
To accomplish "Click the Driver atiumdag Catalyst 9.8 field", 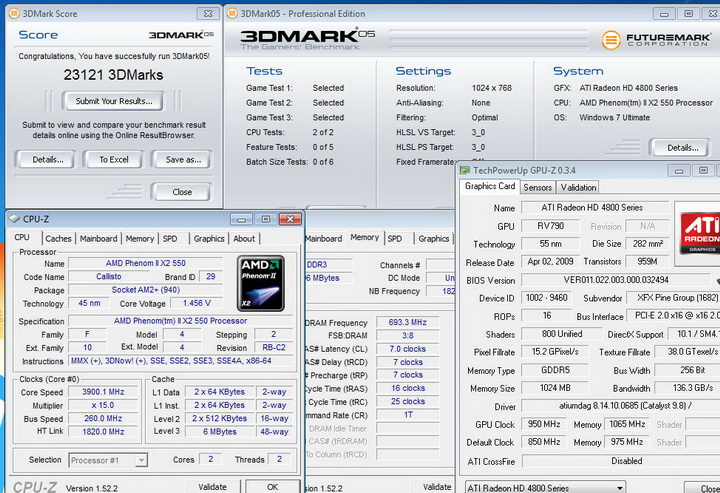I will pyautogui.click(x=621, y=406).
